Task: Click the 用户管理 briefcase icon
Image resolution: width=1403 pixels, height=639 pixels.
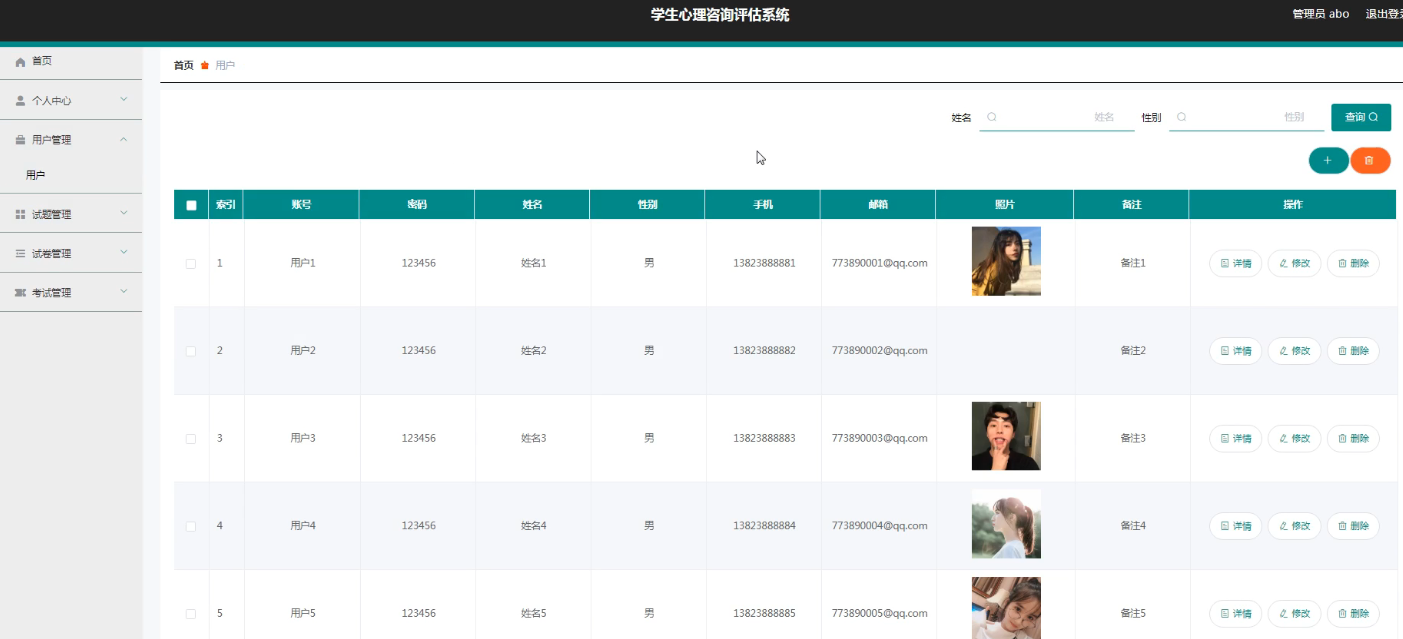Action: click(x=18, y=139)
